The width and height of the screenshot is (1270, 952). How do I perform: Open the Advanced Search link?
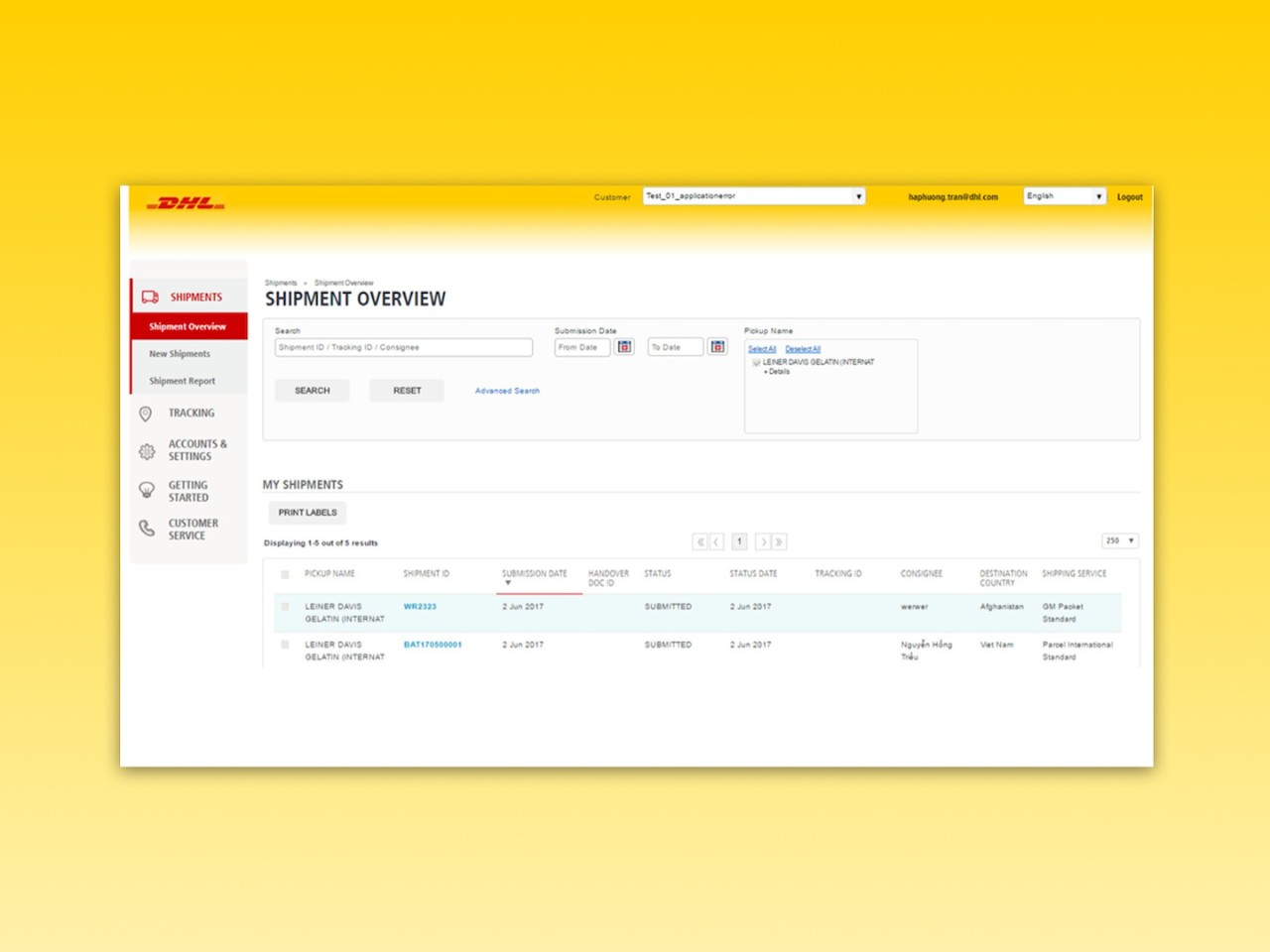tap(507, 391)
